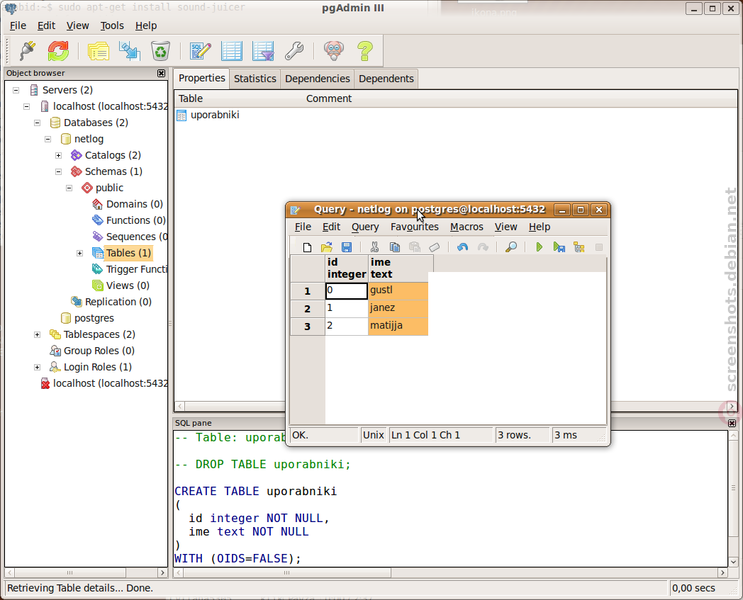This screenshot has height=600, width=743.
Task: Close the SQL pane panel
Action: [732, 423]
